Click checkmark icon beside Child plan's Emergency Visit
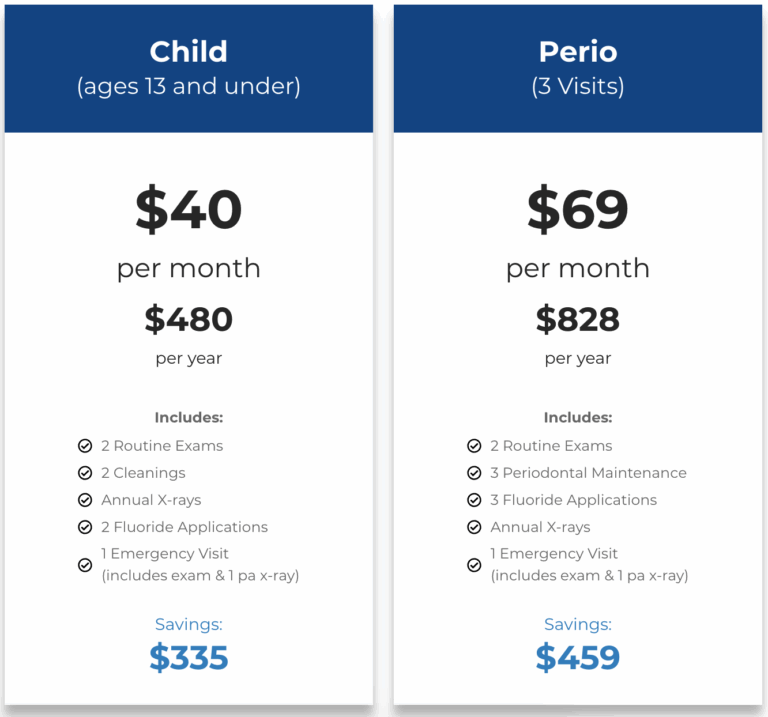This screenshot has width=768, height=717. 85,564
